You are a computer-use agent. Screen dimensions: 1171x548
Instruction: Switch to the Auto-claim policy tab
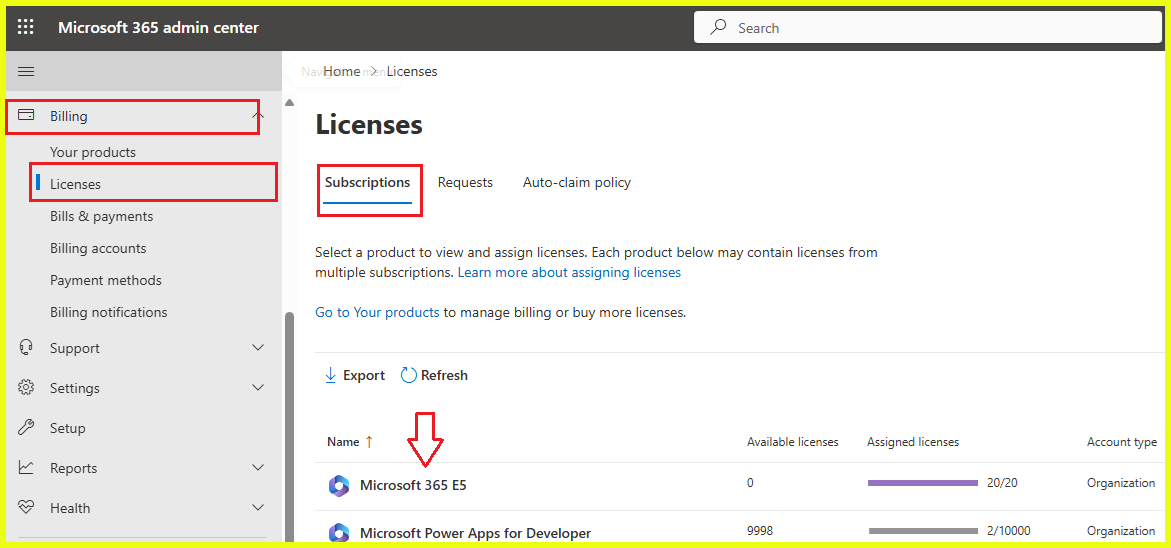point(577,182)
